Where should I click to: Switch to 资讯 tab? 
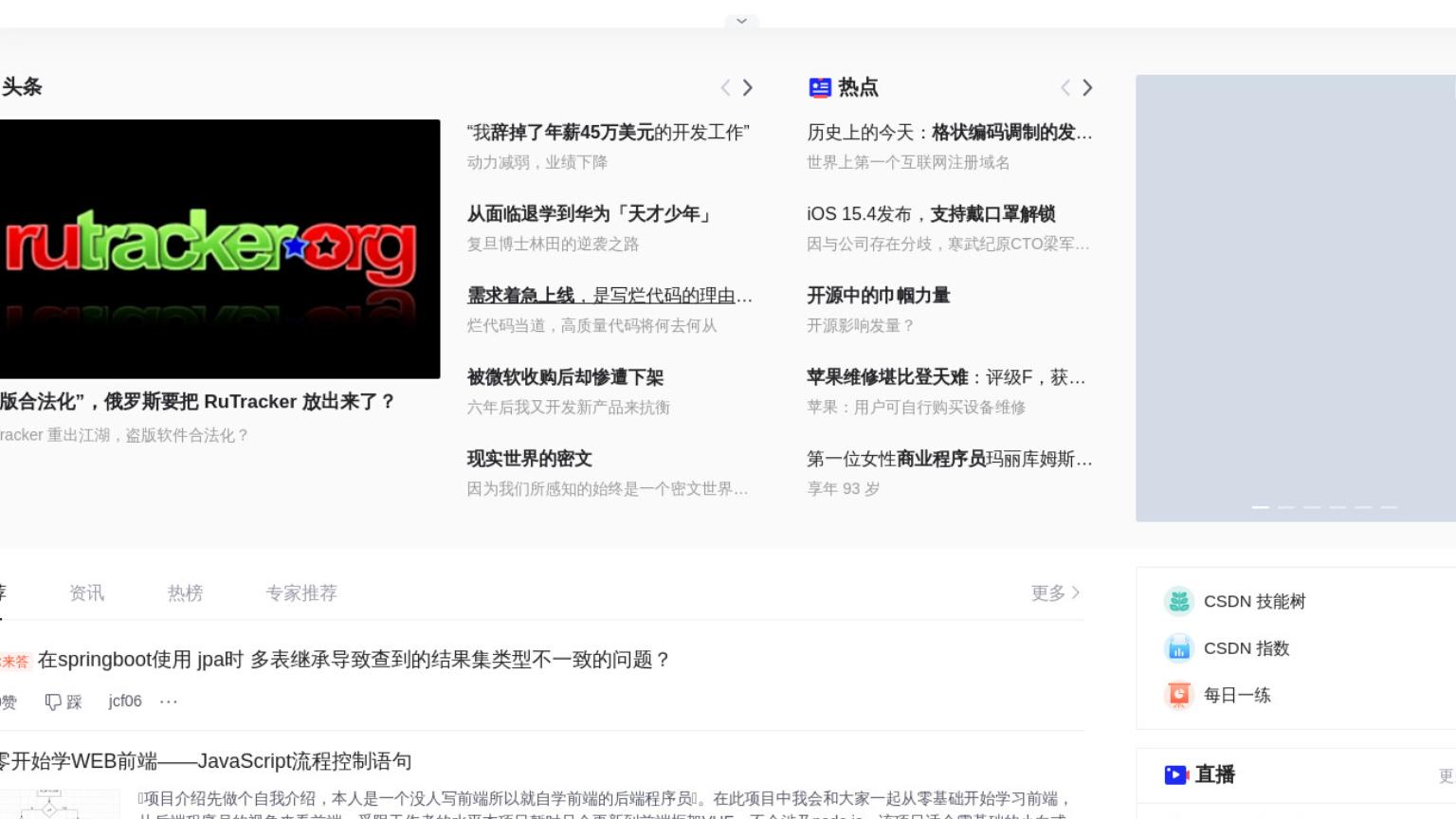tap(86, 593)
